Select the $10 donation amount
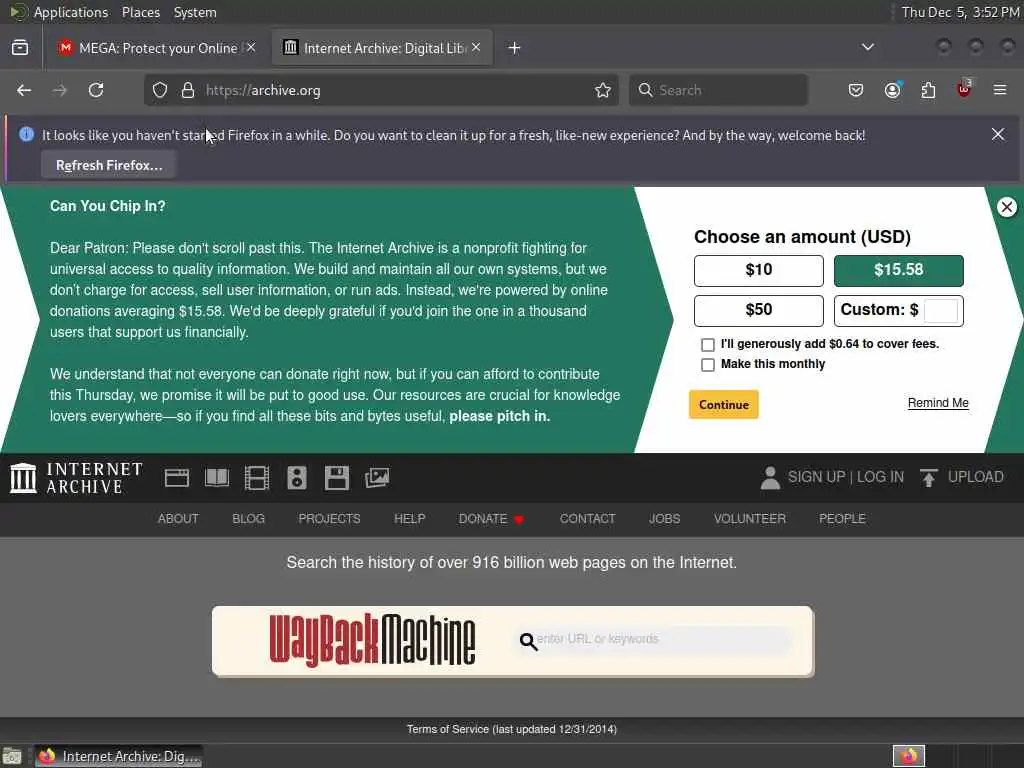The width and height of the screenshot is (1024, 768). click(758, 270)
